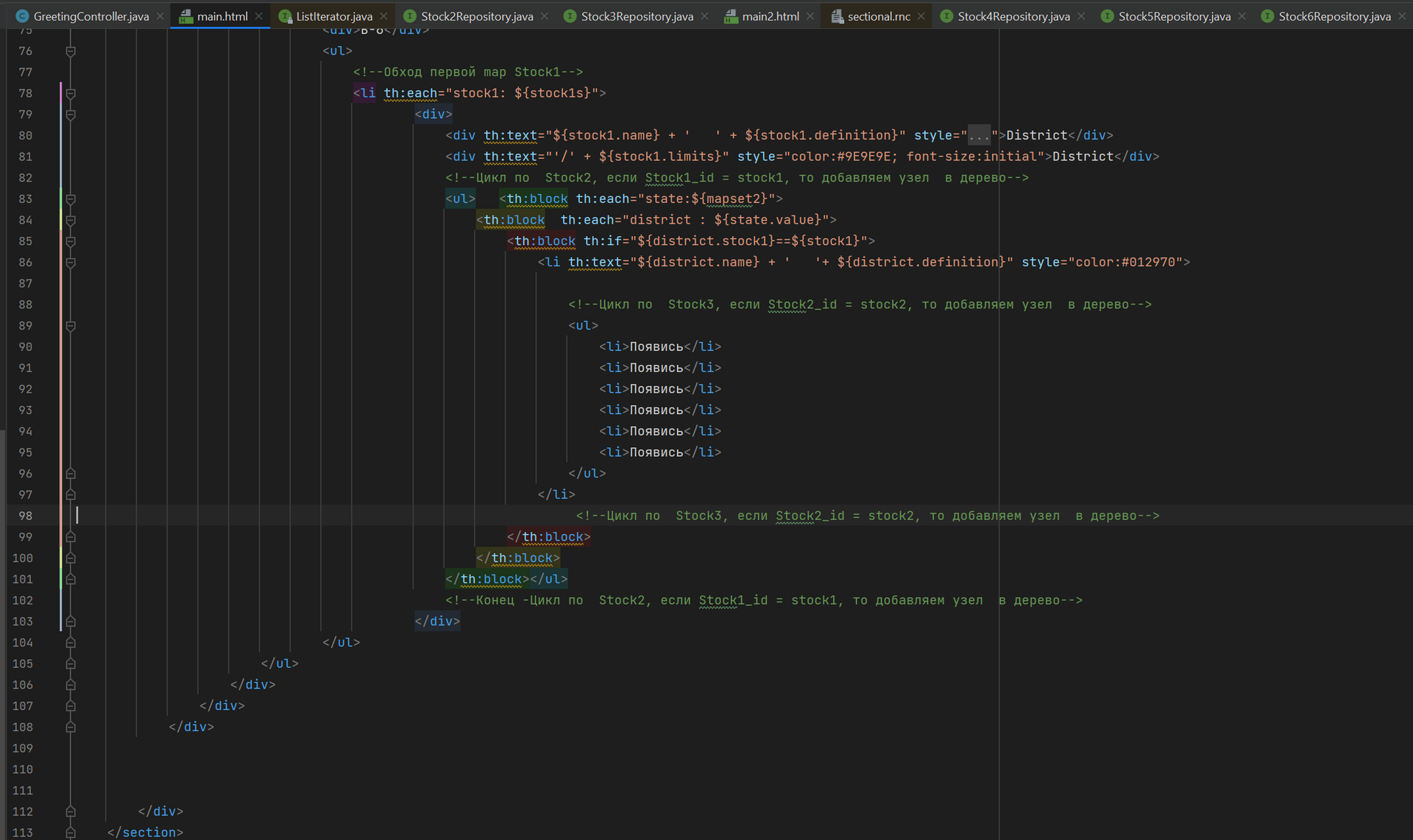Open the Stock4Repository.java tab
The image size is (1413, 840).
[1013, 16]
